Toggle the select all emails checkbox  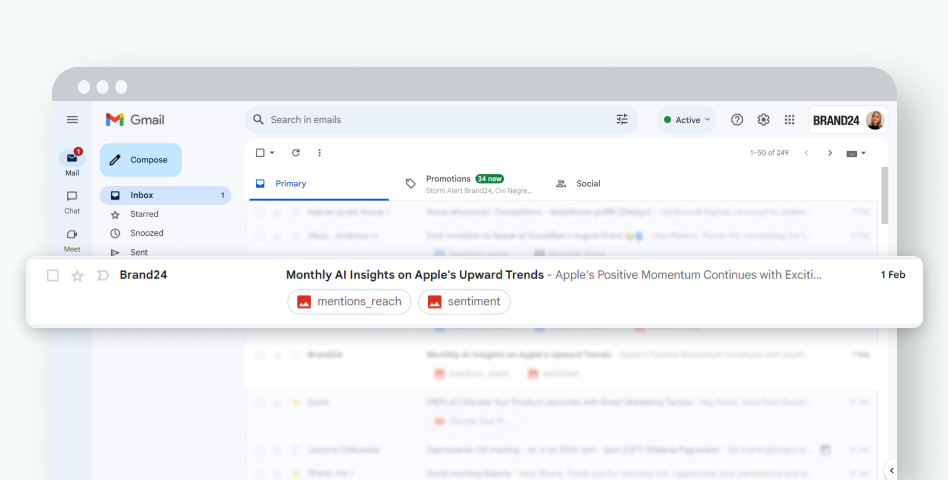[260, 153]
